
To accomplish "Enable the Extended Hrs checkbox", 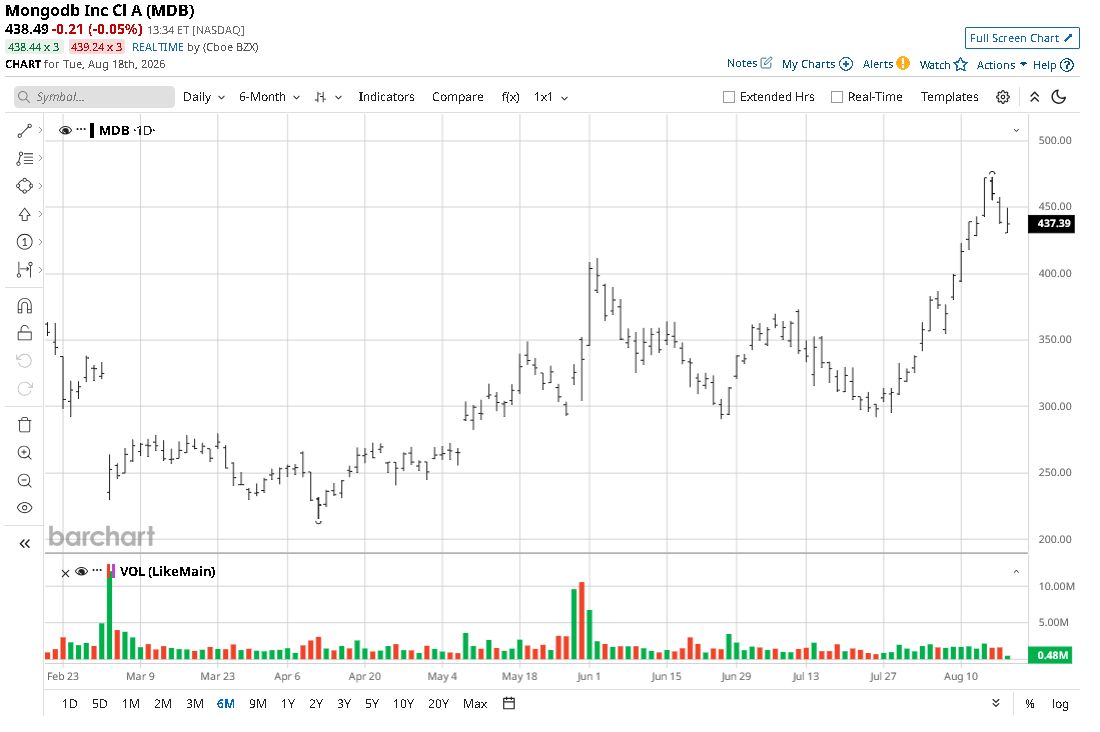I will (x=729, y=97).
